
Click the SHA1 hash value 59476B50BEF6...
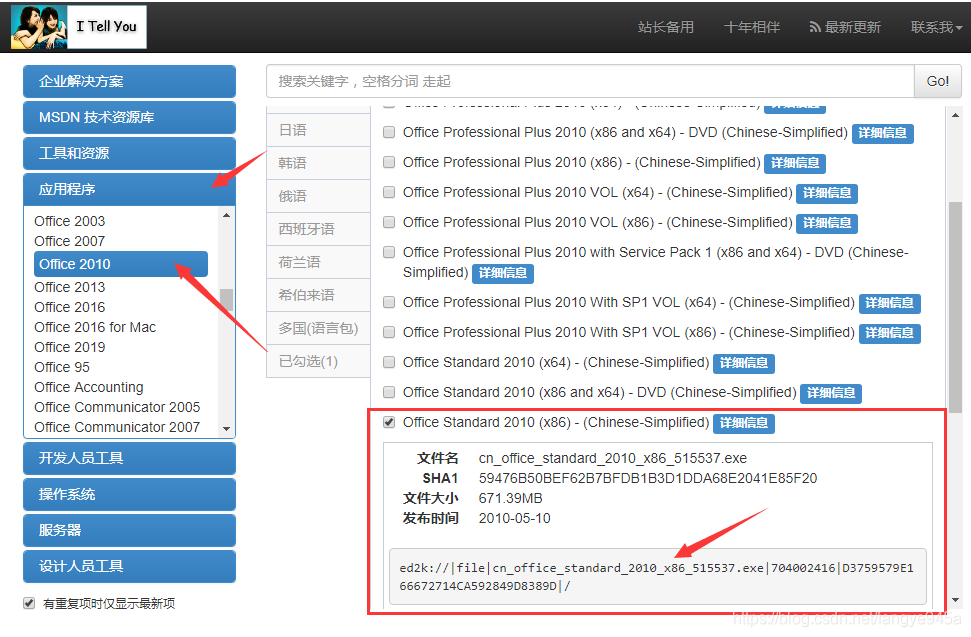point(648,478)
